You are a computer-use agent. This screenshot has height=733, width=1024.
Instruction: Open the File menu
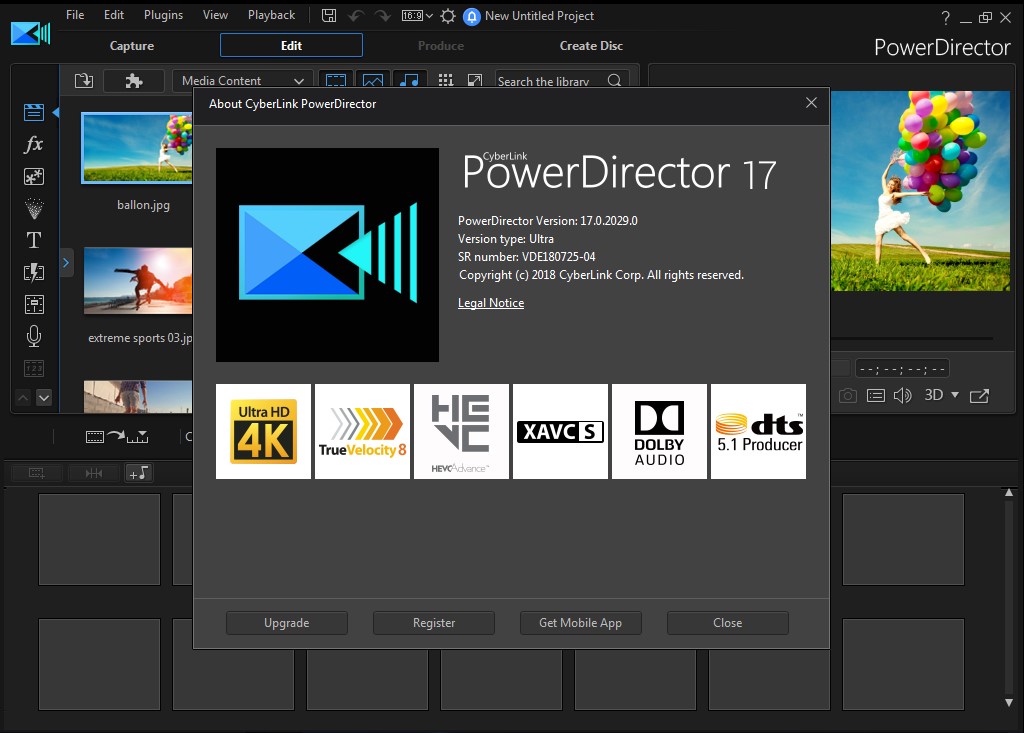coord(75,15)
